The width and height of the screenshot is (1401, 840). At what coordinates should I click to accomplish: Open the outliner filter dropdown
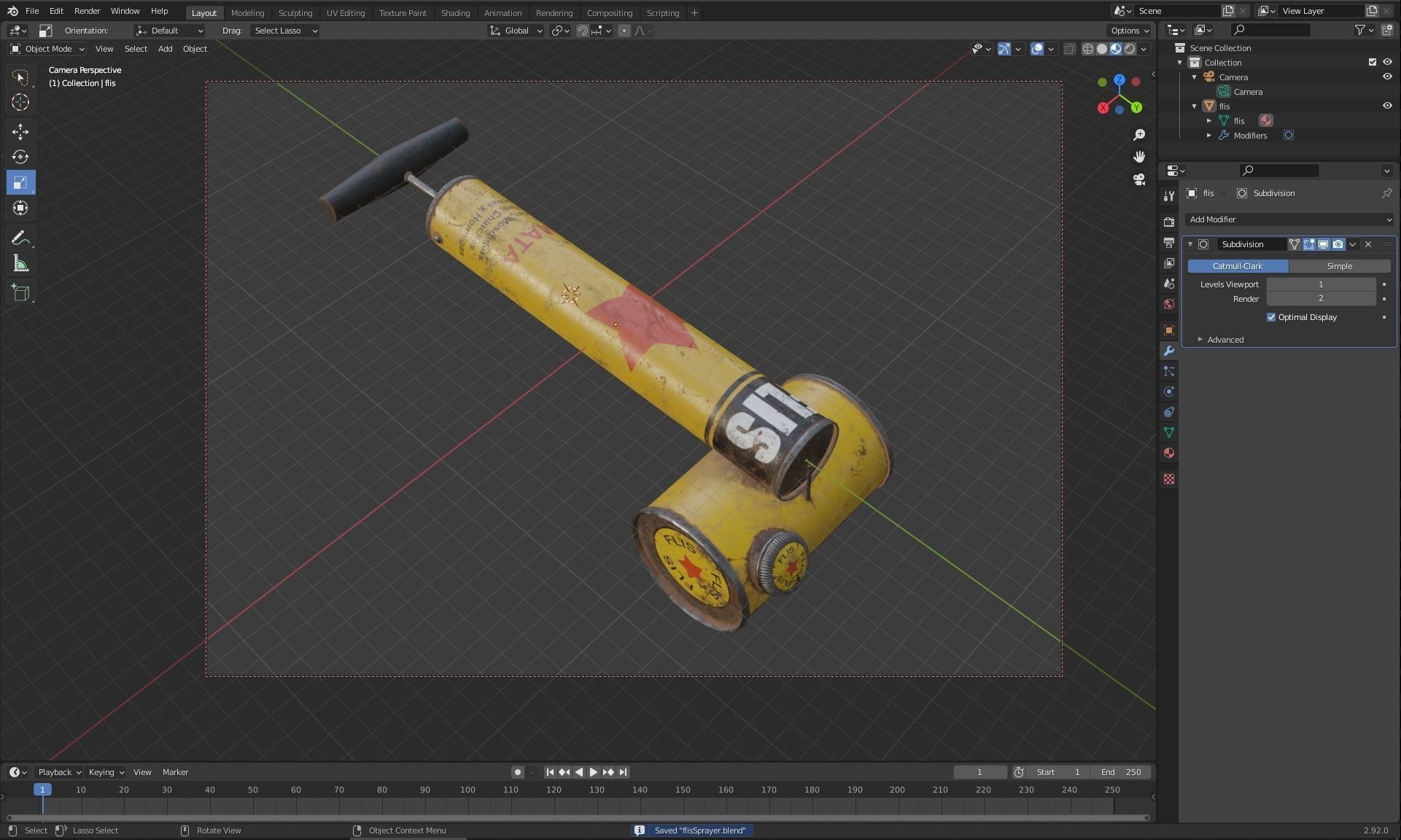click(x=1363, y=30)
